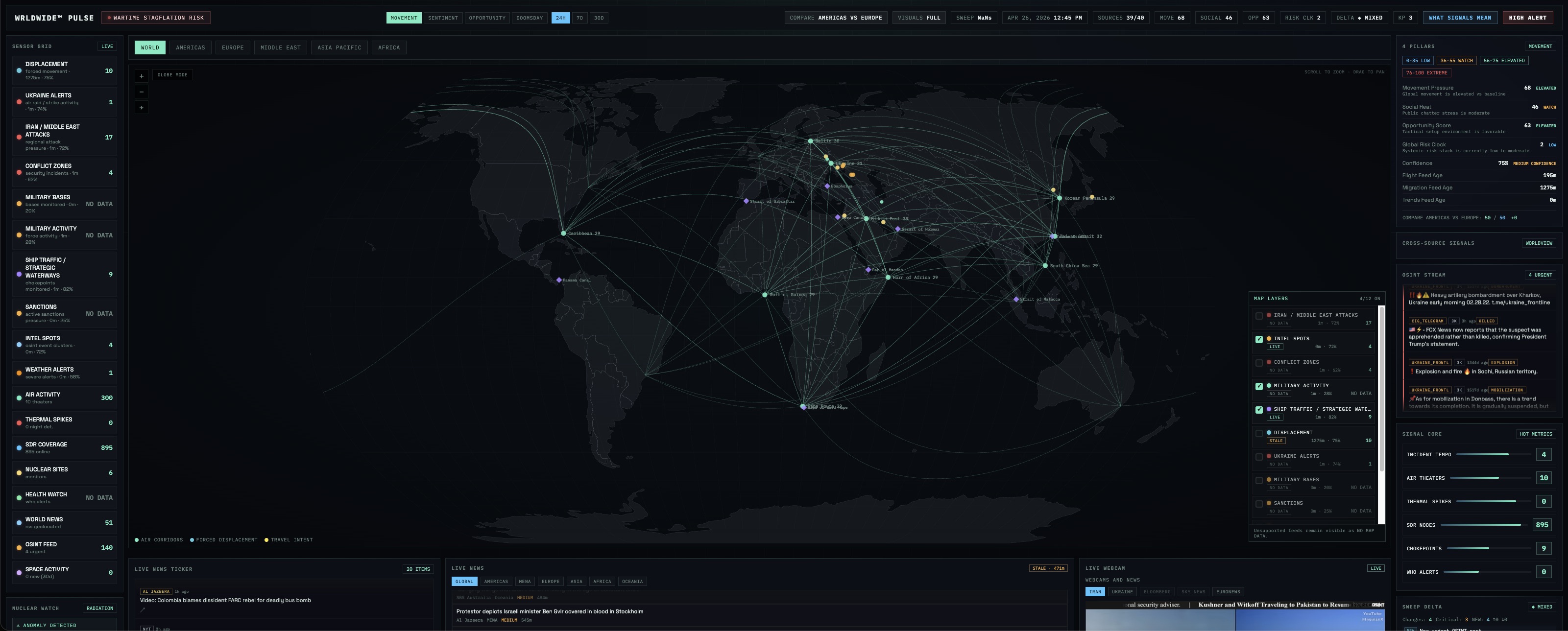Zoom out with the map minus button
This screenshot has height=631, width=1568.
pyautogui.click(x=141, y=92)
